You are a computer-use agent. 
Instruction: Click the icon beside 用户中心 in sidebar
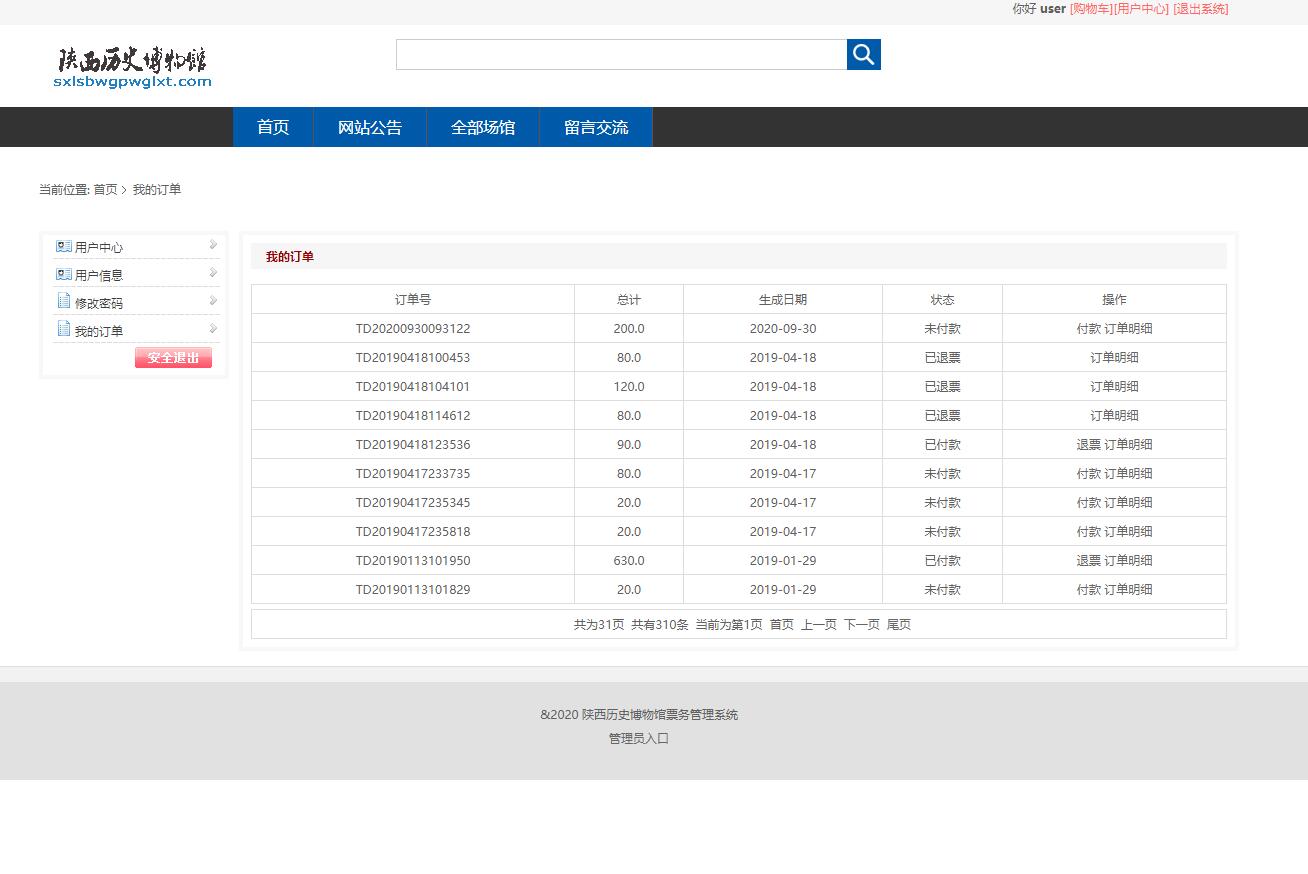pos(64,246)
